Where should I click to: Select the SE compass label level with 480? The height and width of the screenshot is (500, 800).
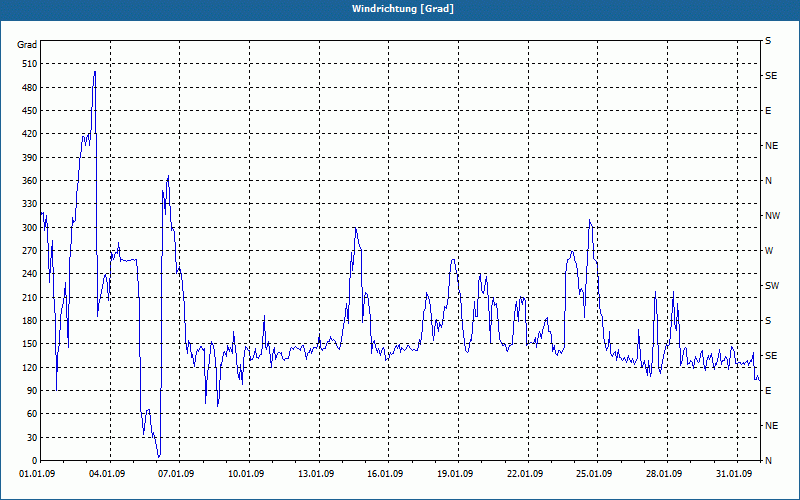click(771, 76)
